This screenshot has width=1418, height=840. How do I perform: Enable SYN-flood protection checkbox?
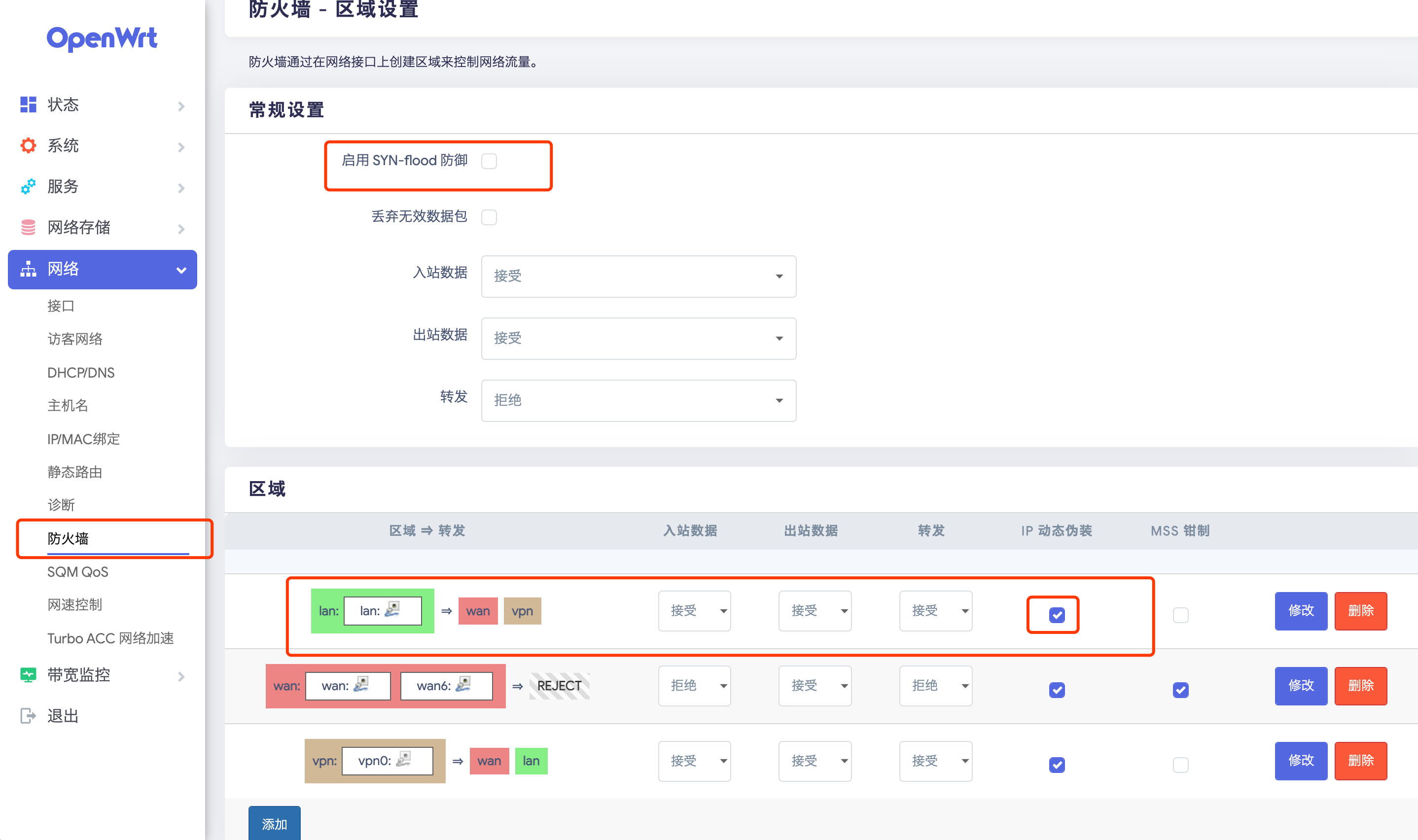coord(489,161)
